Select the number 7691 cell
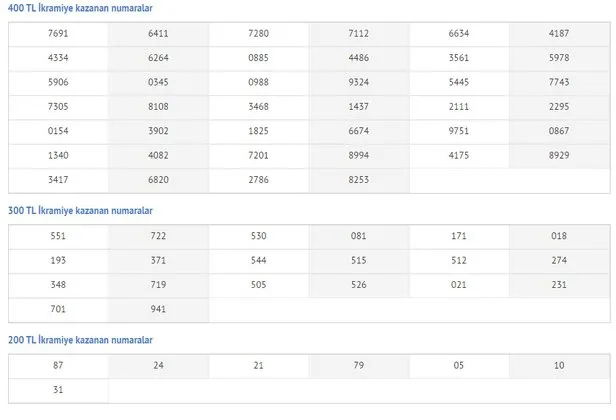Screen dimensions: 616x420 click(58, 33)
